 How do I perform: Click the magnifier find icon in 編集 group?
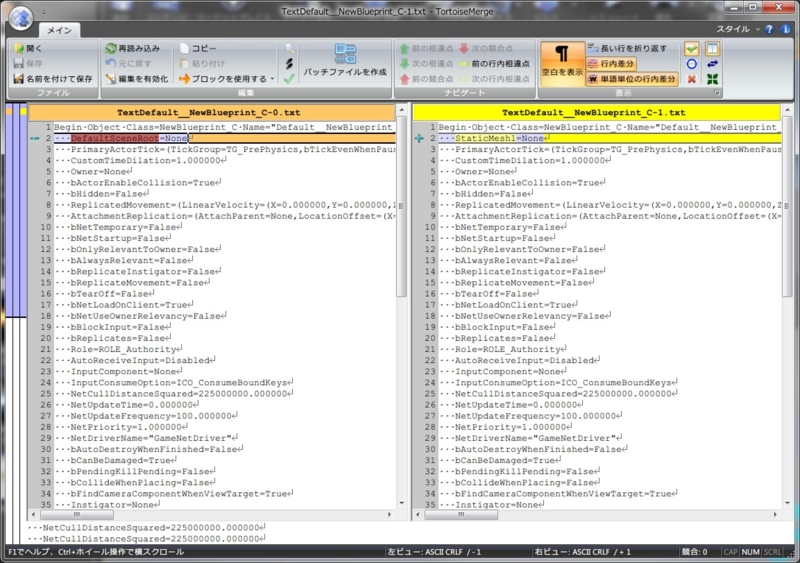coord(289,48)
